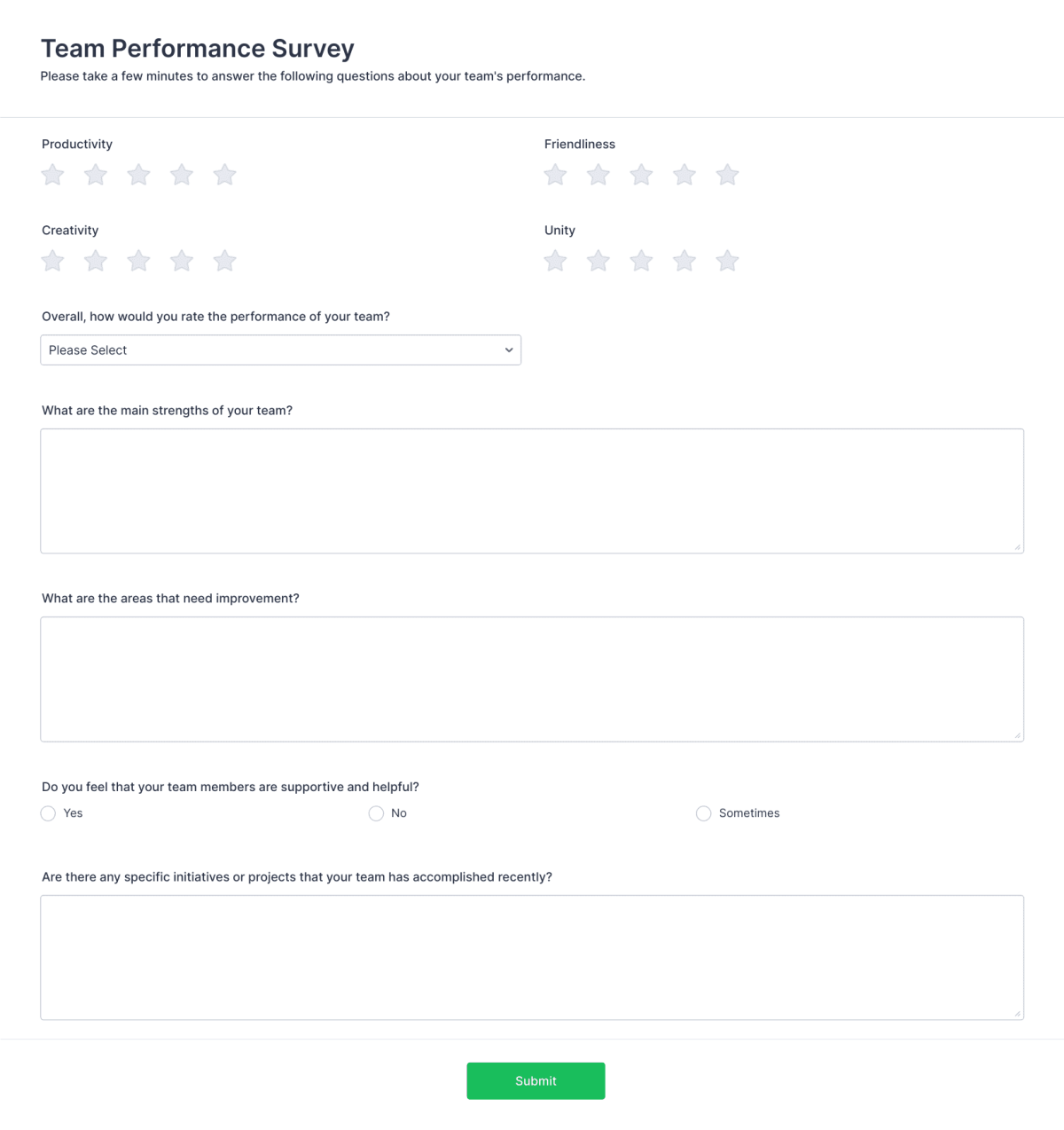Image resolution: width=1064 pixels, height=1130 pixels.
Task: Select the Yes radio button
Action: tap(48, 813)
